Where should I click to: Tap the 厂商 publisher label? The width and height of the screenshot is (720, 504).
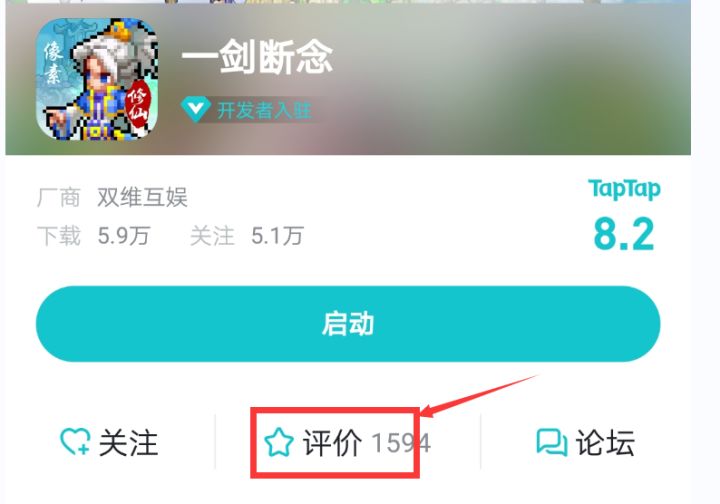59,197
